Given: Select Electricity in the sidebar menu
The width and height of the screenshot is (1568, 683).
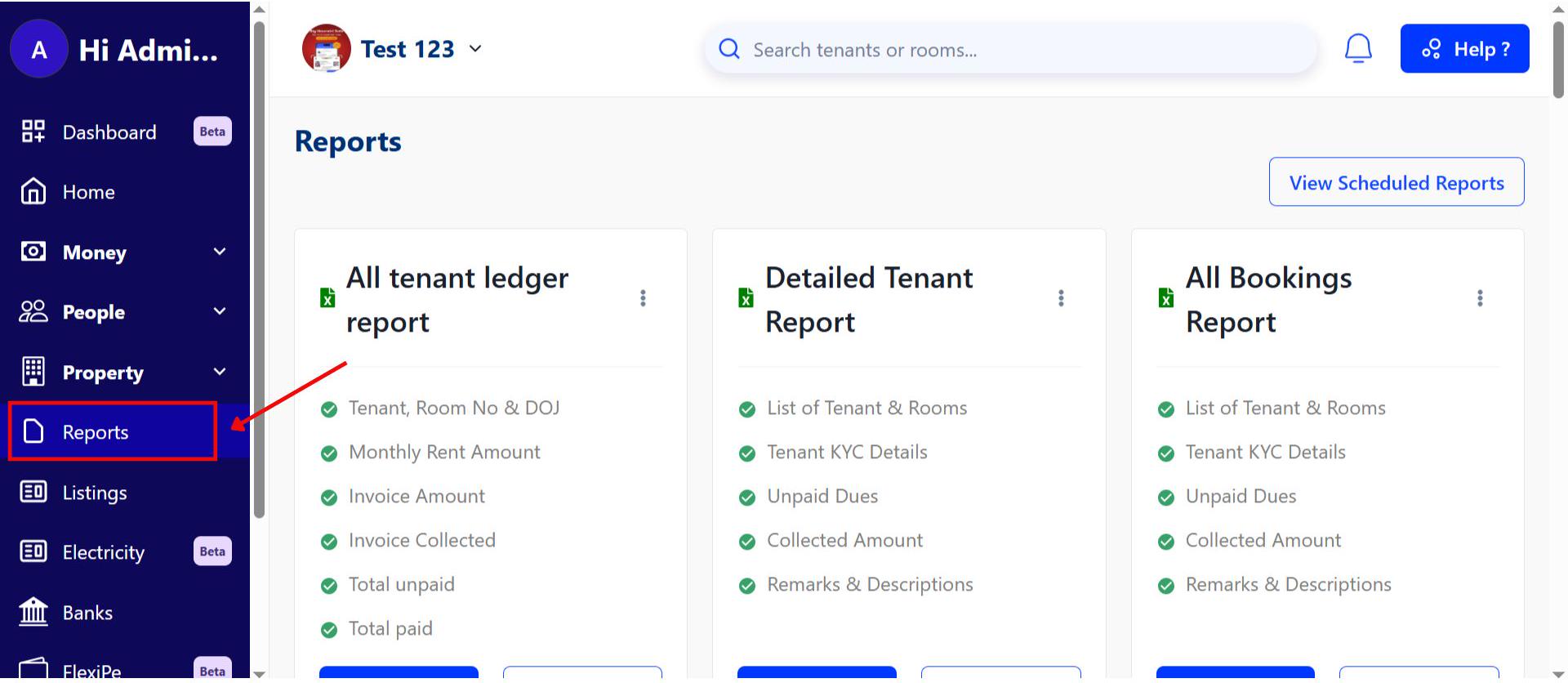Looking at the screenshot, I should tap(103, 552).
